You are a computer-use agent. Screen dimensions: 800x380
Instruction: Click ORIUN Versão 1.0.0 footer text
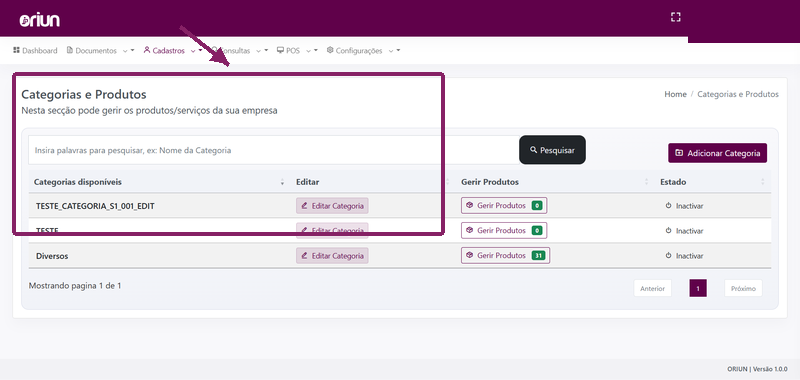757,369
